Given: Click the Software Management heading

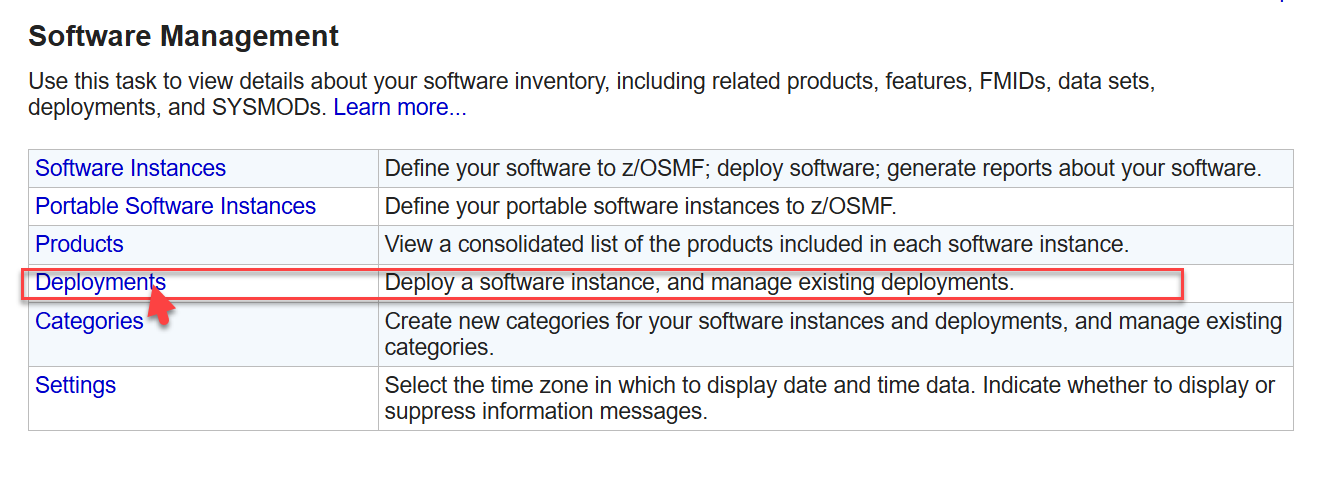Looking at the screenshot, I should (184, 37).
